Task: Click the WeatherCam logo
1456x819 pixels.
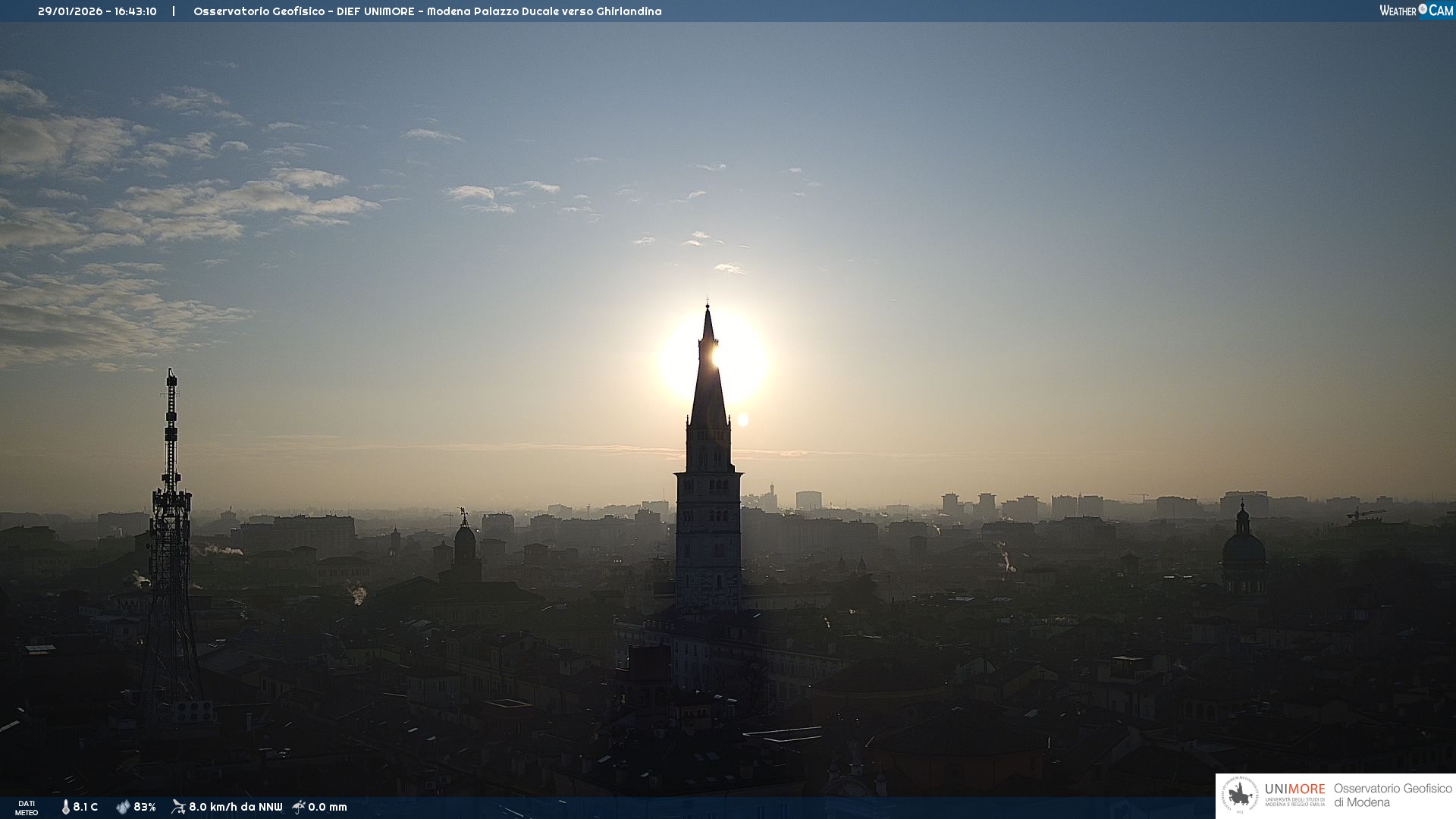Action: (x=1416, y=11)
